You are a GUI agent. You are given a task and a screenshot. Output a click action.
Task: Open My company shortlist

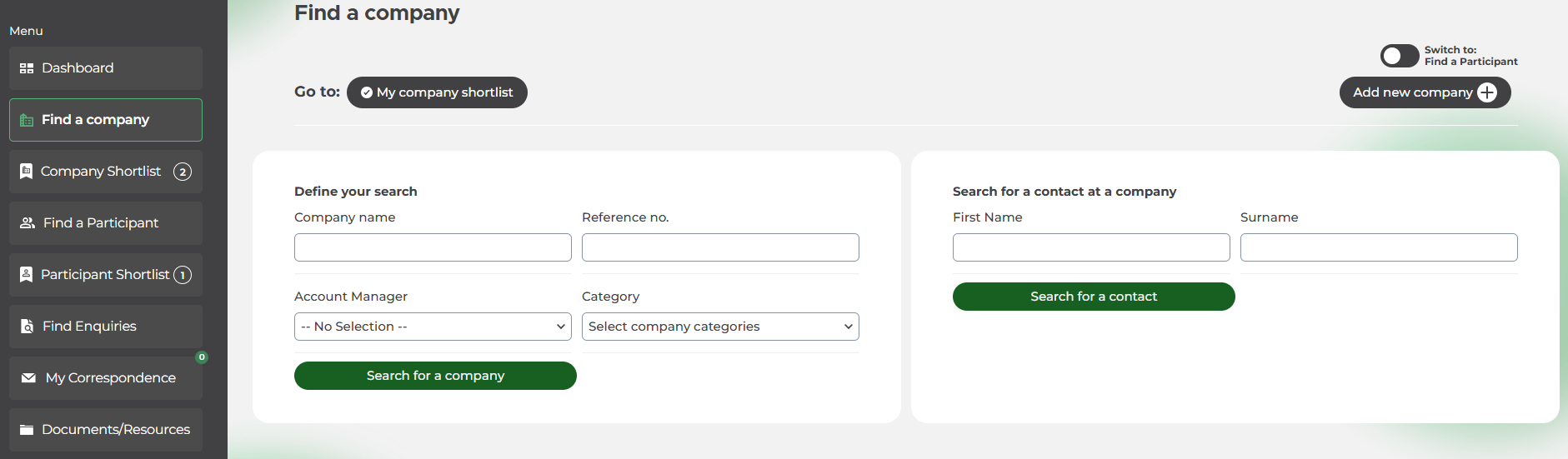pyautogui.click(x=437, y=92)
